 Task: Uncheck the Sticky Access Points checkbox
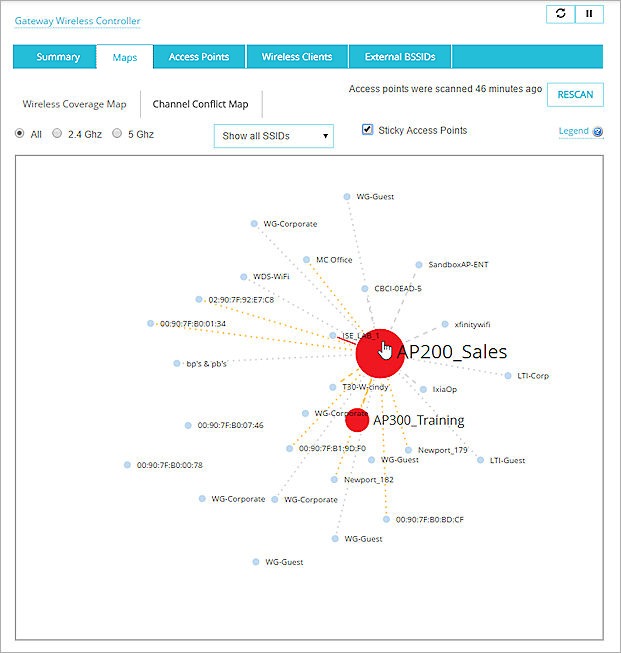(367, 130)
